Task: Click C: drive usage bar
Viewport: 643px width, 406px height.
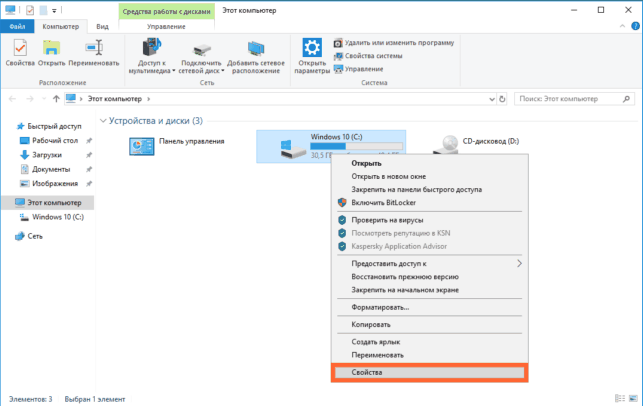Action: [x=356, y=146]
